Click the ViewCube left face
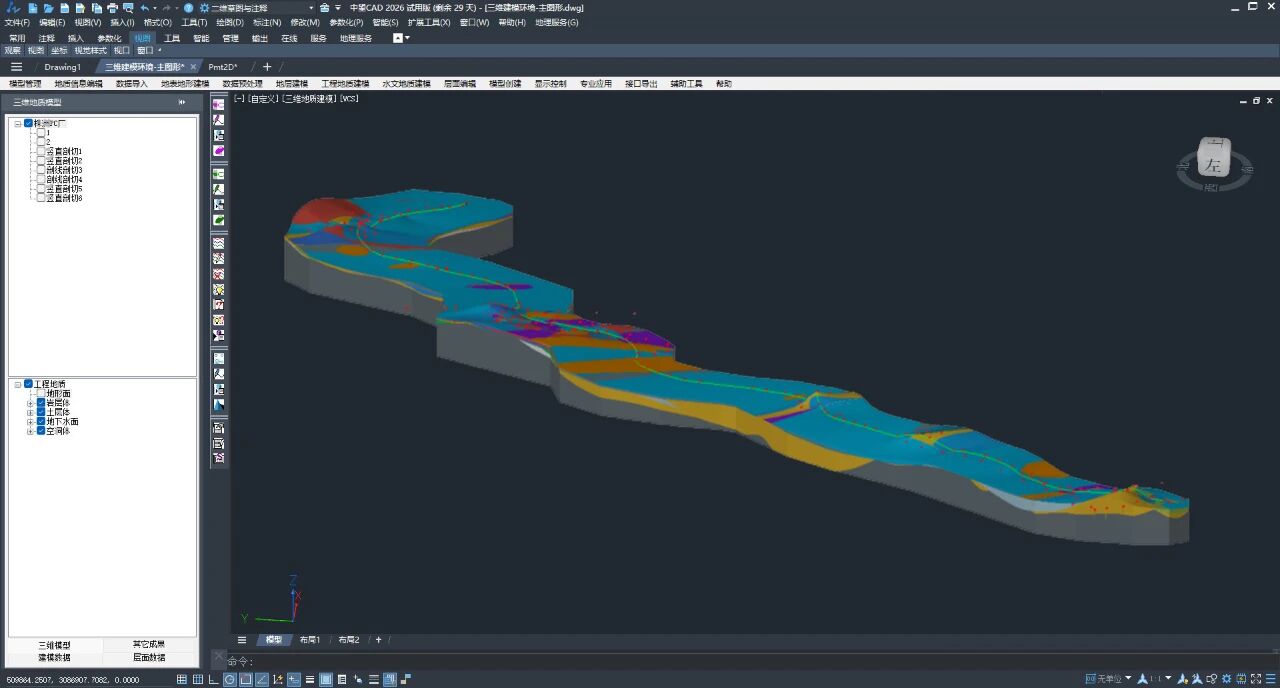1280x688 pixels. pyautogui.click(x=1213, y=163)
